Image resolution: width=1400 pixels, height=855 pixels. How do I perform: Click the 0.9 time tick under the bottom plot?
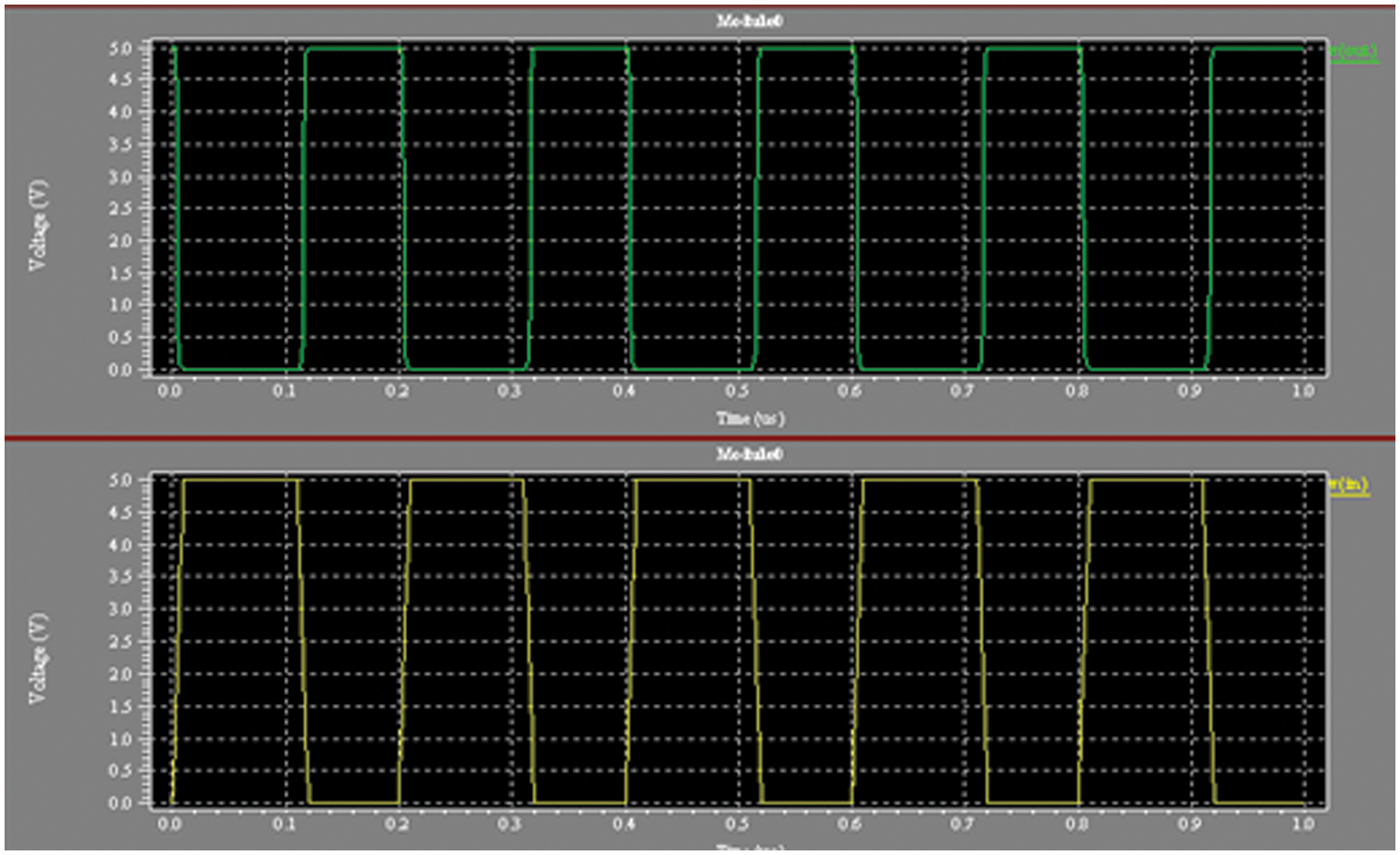[1190, 824]
